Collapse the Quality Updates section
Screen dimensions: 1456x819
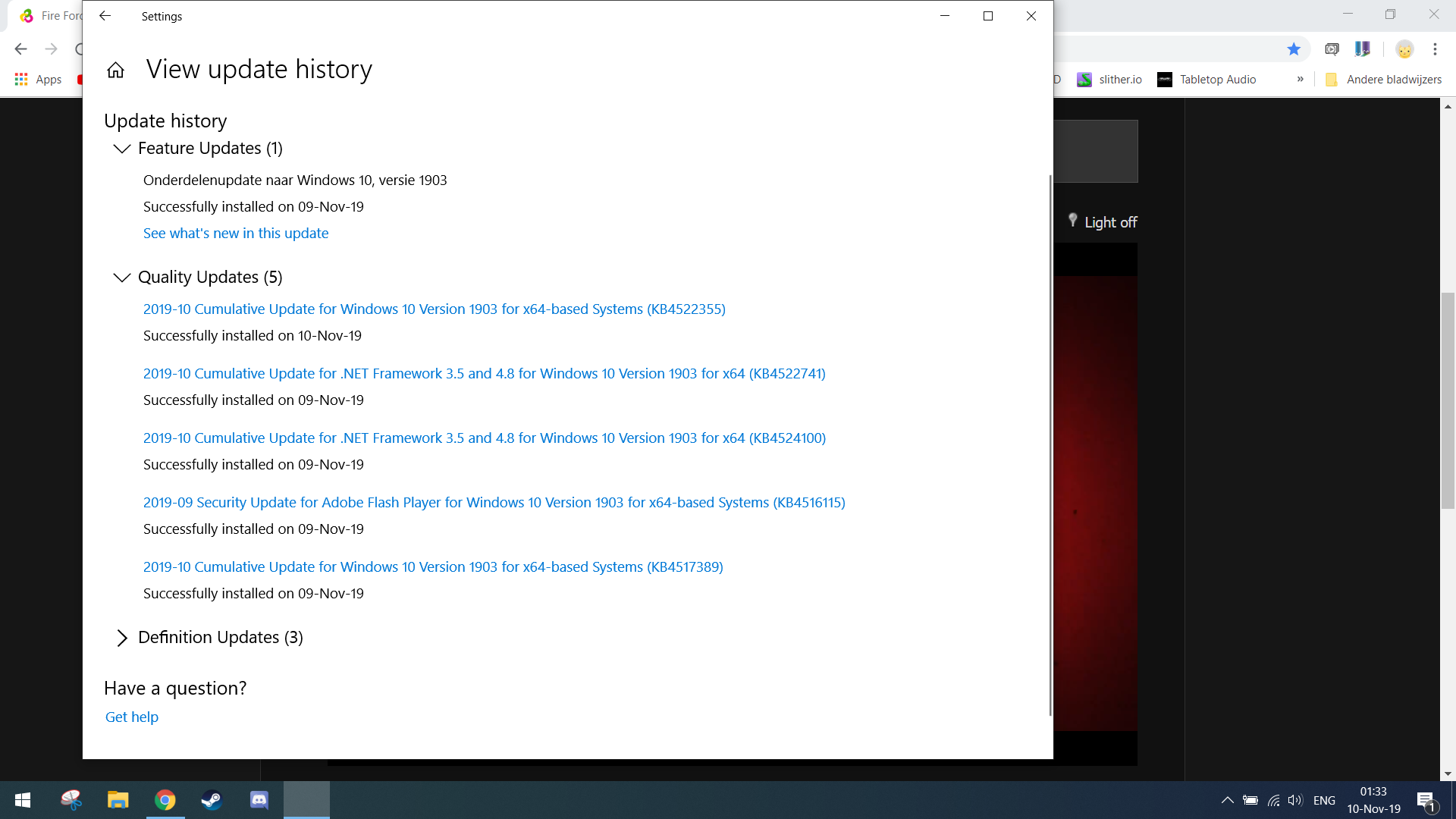121,278
